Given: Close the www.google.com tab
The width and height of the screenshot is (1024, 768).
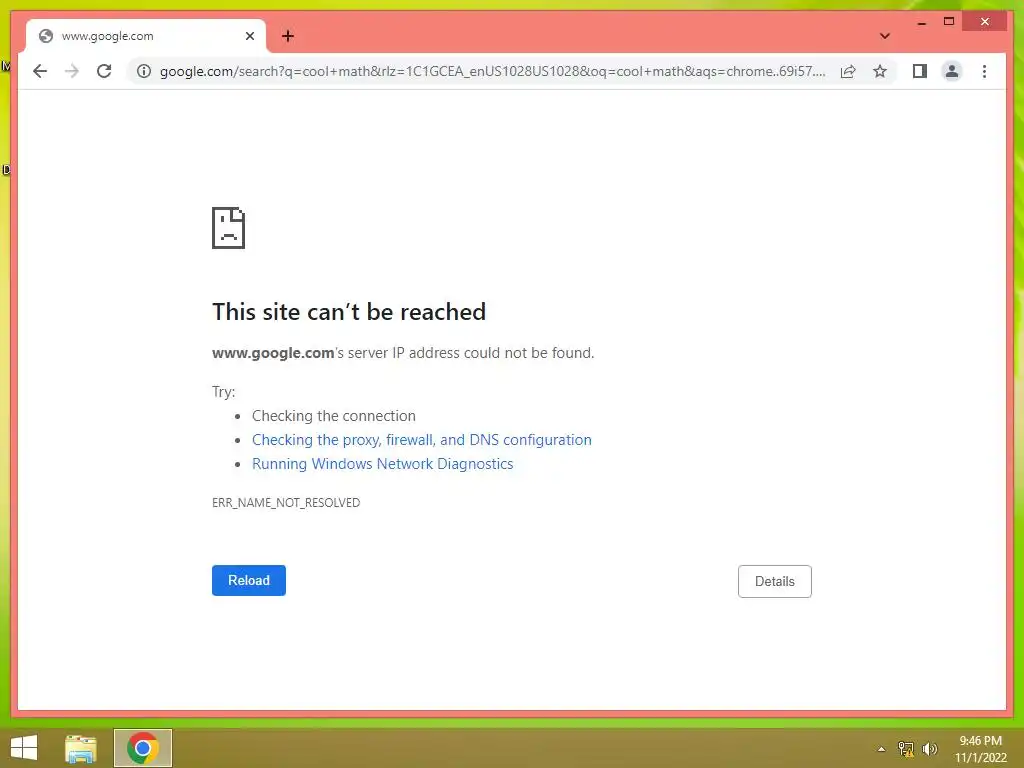Looking at the screenshot, I should (249, 36).
